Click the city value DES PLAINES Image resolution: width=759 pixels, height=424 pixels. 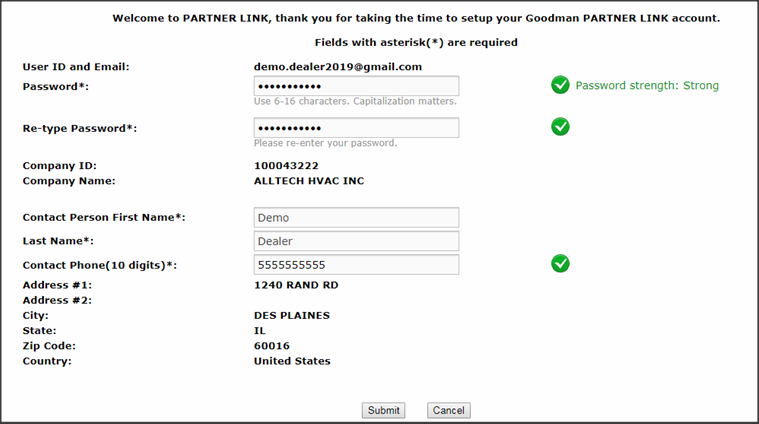click(x=292, y=315)
